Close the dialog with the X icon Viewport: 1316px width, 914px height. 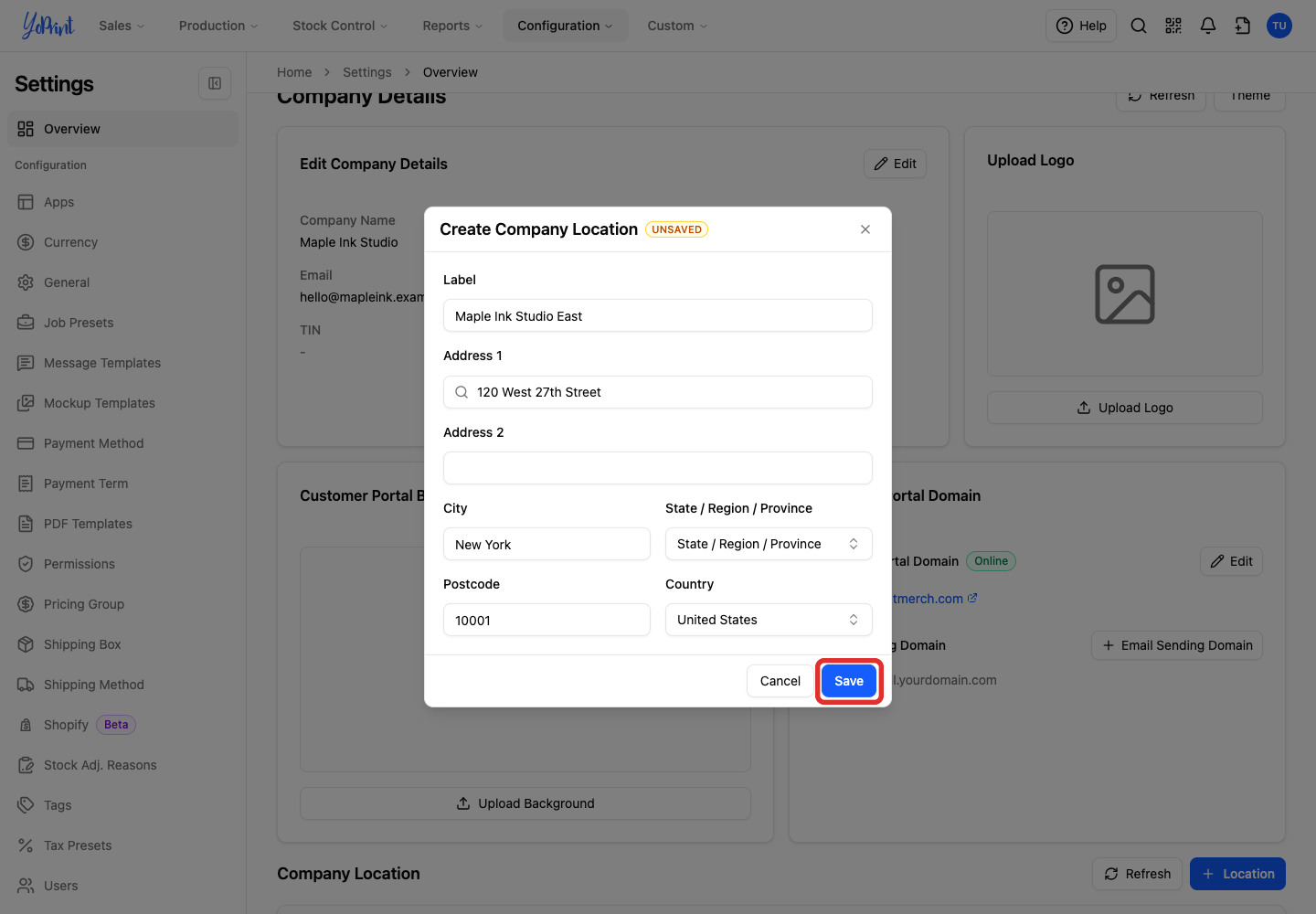(865, 229)
